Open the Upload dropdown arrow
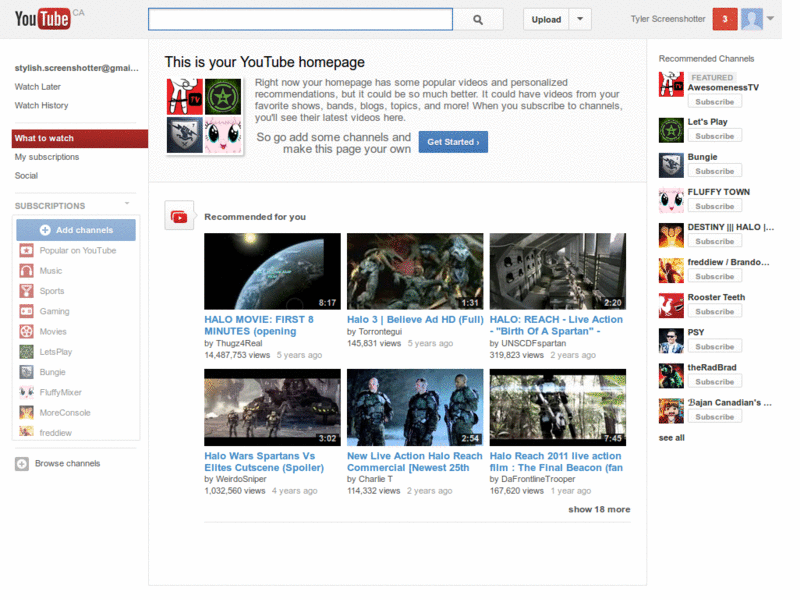Image resolution: width=800 pixels, height=600 pixels. [580, 19]
